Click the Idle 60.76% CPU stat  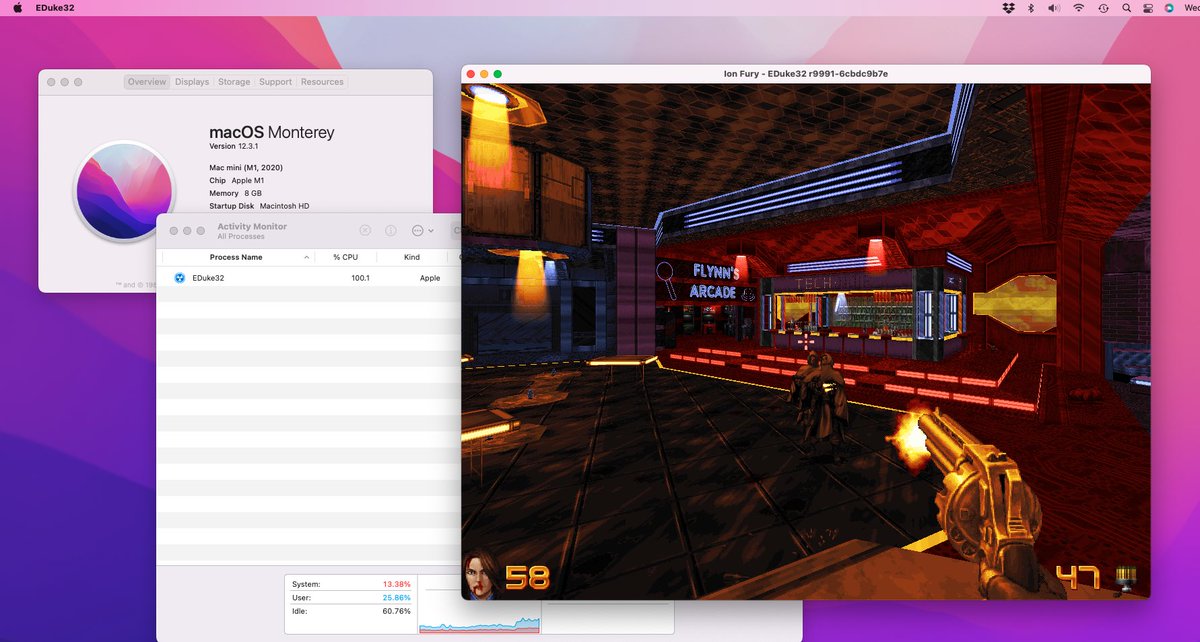[x=351, y=610]
